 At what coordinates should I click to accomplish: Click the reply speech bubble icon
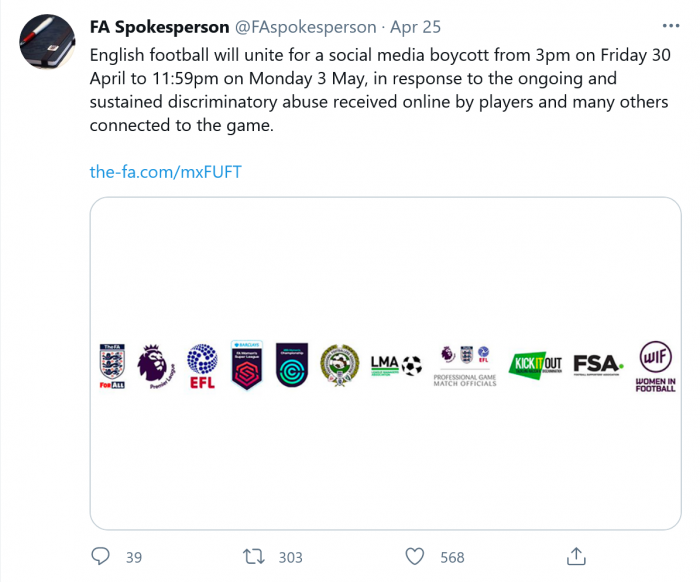pyautogui.click(x=101, y=556)
